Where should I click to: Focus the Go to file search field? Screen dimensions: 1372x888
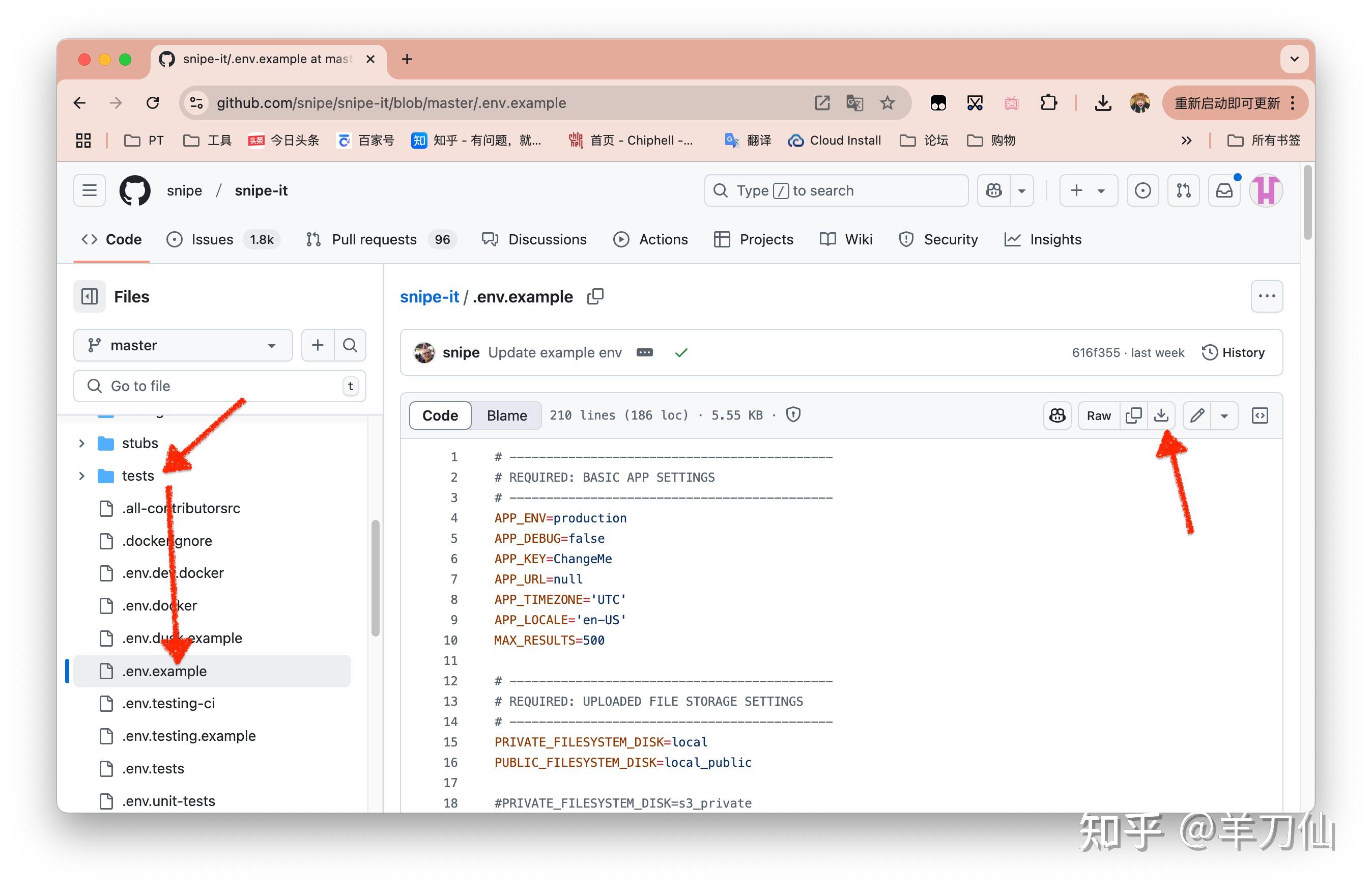[219, 386]
